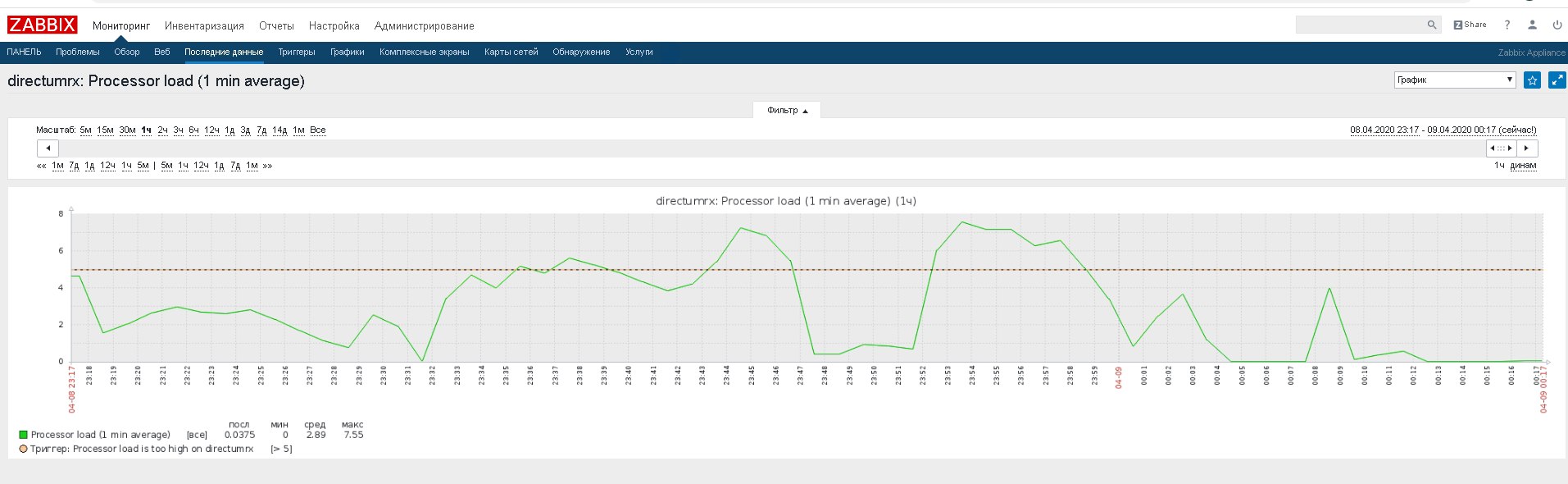Click the search input field
This screenshot has height=484, width=1568.
pyautogui.click(x=1361, y=25)
